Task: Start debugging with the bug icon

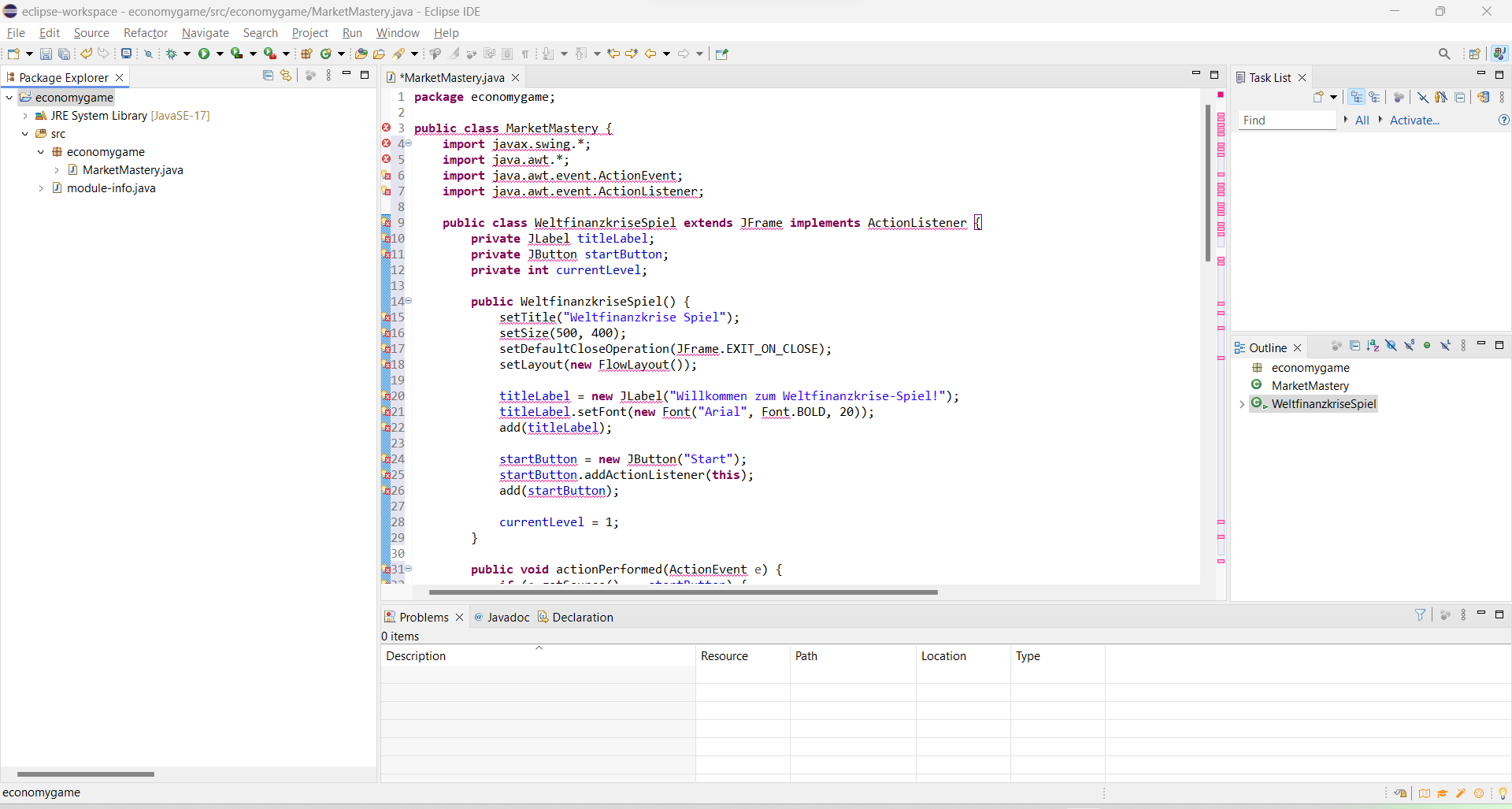Action: (171, 54)
